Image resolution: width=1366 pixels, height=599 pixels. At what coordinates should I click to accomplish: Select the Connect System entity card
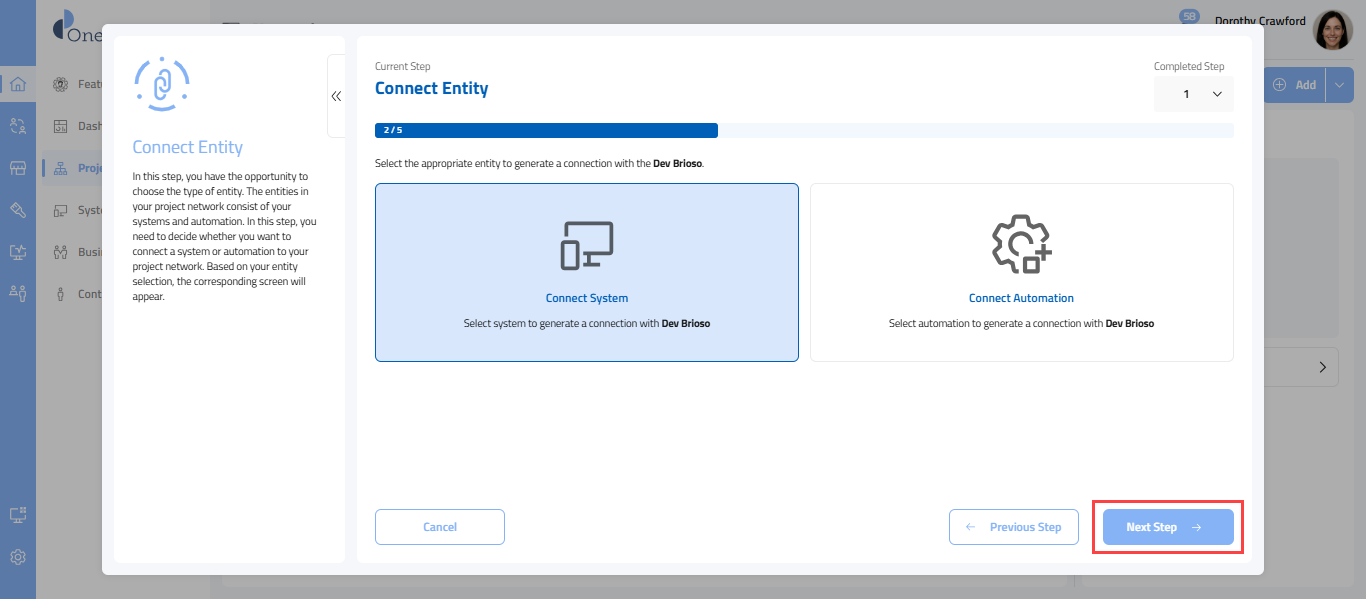[587, 272]
